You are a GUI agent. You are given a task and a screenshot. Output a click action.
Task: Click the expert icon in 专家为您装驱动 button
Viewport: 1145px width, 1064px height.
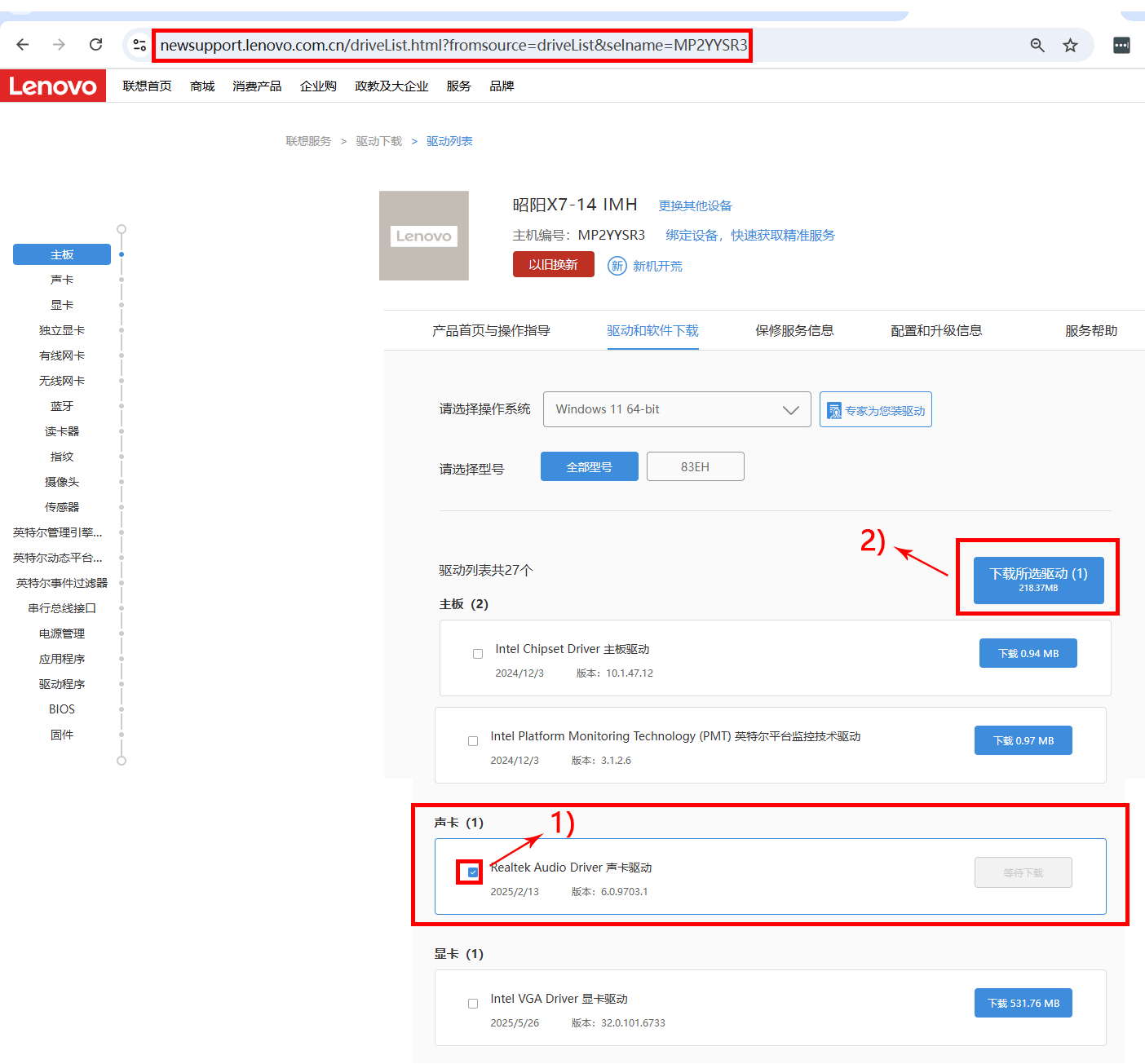click(x=834, y=410)
